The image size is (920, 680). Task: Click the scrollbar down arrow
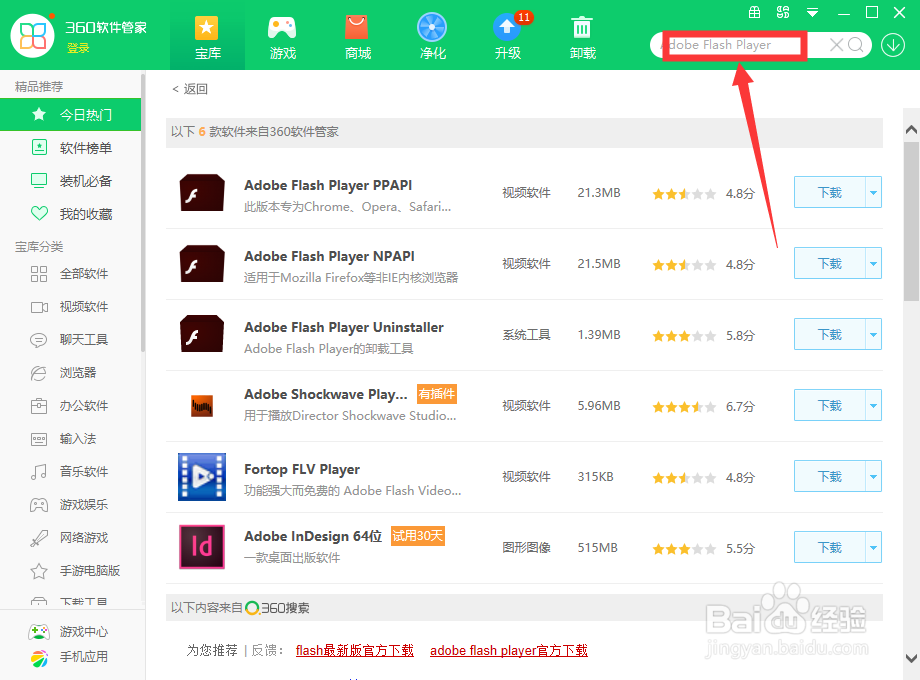click(x=911, y=658)
